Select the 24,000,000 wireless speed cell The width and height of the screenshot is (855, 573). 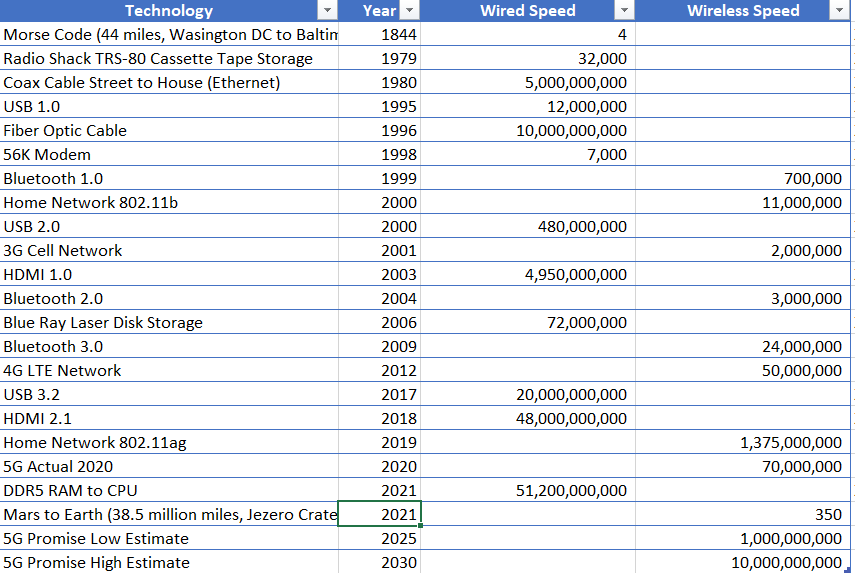tap(743, 346)
